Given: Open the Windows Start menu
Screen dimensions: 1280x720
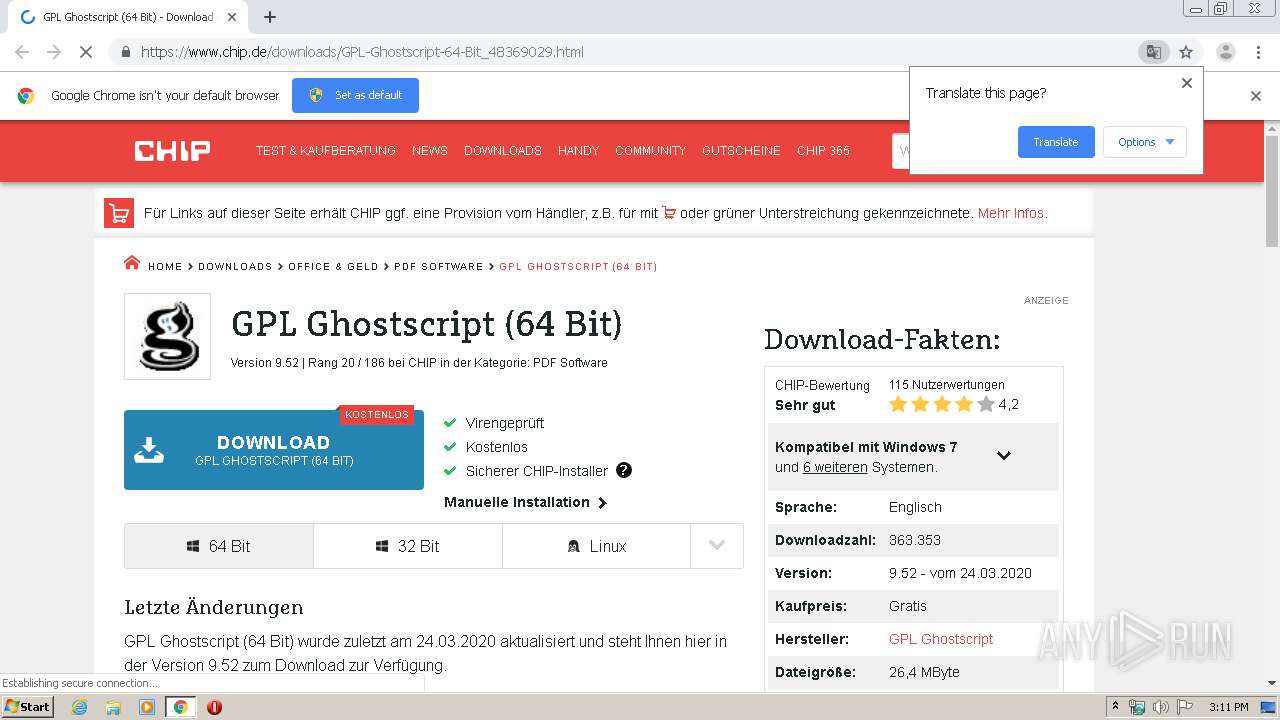Looking at the screenshot, I should (x=27, y=707).
